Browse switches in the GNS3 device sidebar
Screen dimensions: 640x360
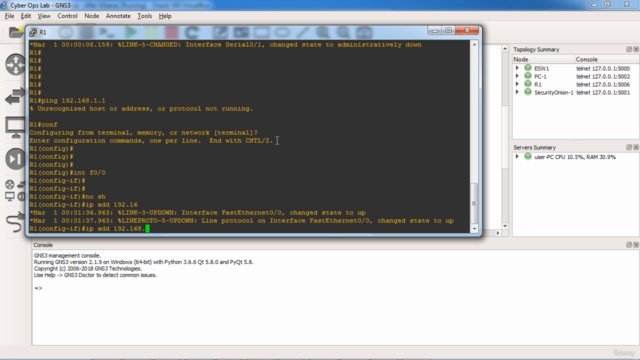tap(16, 96)
